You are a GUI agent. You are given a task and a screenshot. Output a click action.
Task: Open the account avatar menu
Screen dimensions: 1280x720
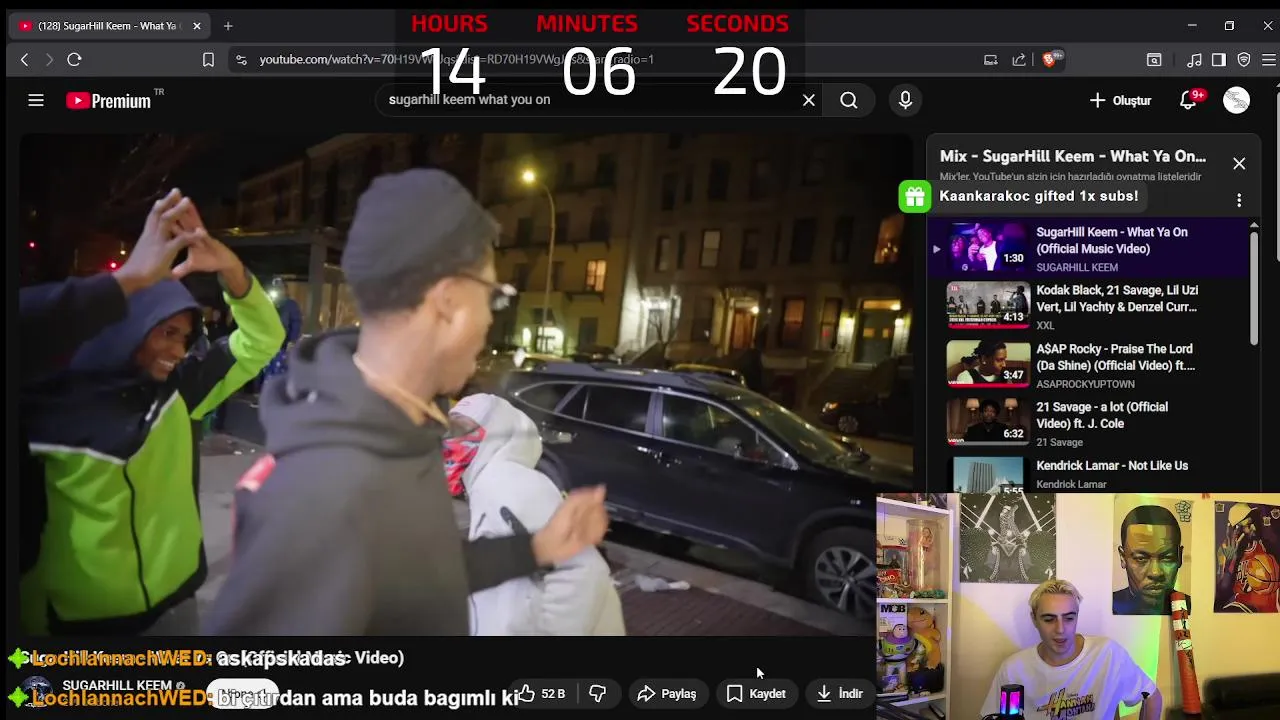[x=1236, y=100]
